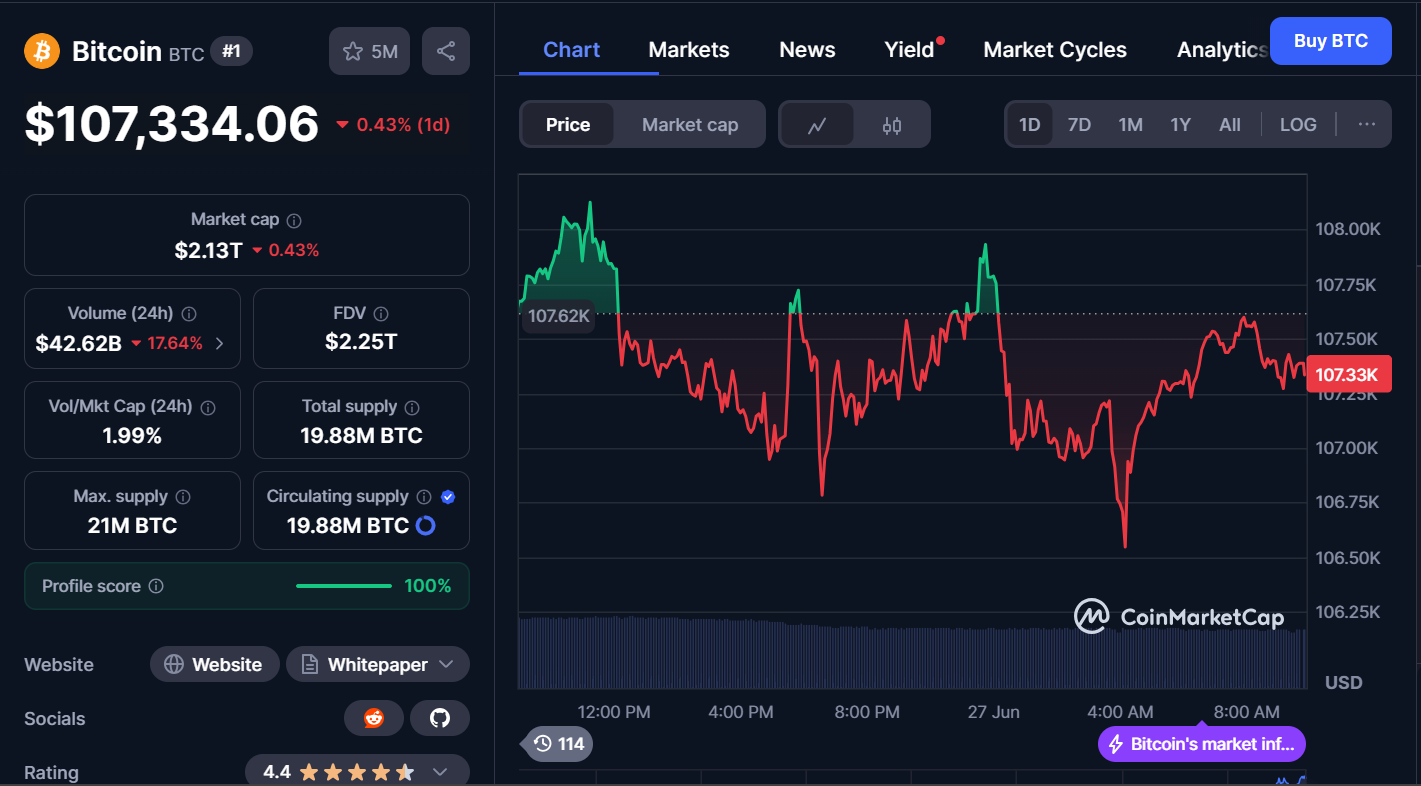Open Market cap info tooltip icon
Image resolution: width=1421 pixels, height=786 pixels.
pyautogui.click(x=294, y=220)
